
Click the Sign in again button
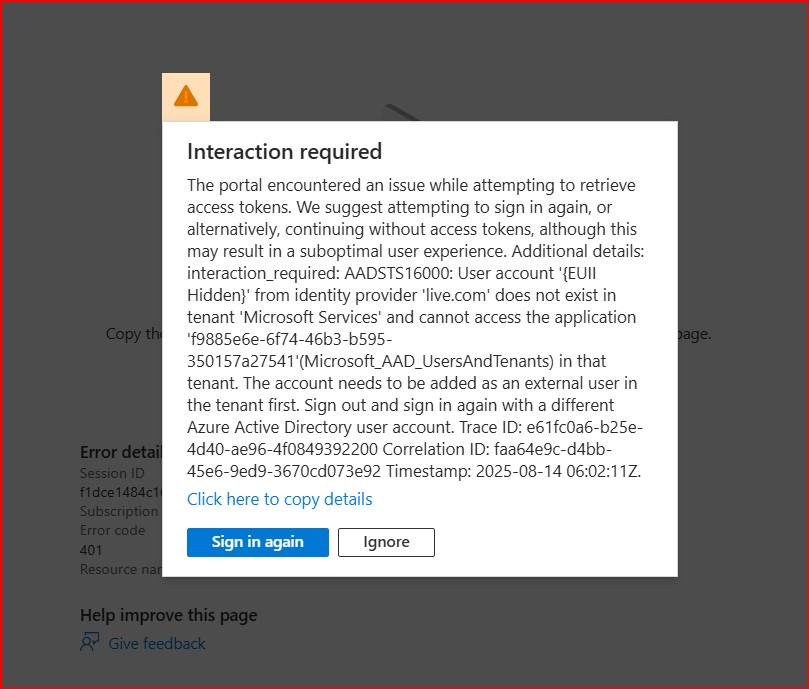point(257,542)
